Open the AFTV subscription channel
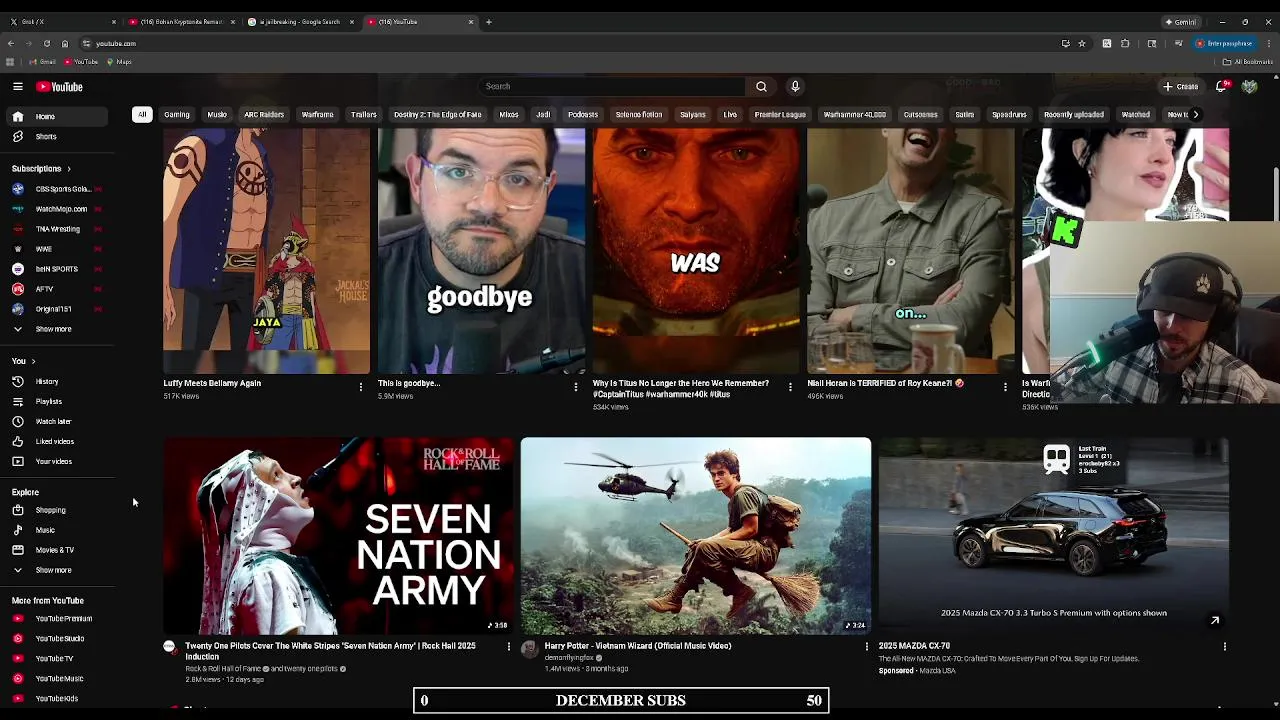 coord(44,289)
